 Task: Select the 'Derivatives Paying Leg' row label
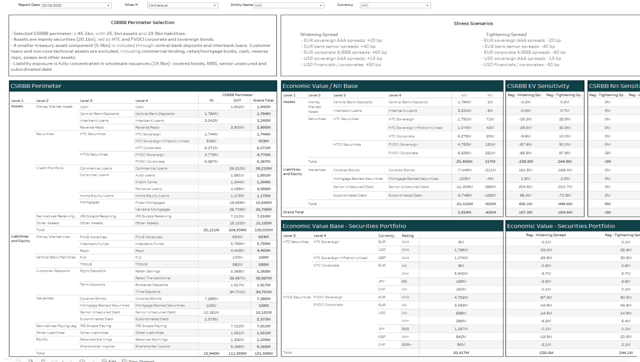click(56, 326)
